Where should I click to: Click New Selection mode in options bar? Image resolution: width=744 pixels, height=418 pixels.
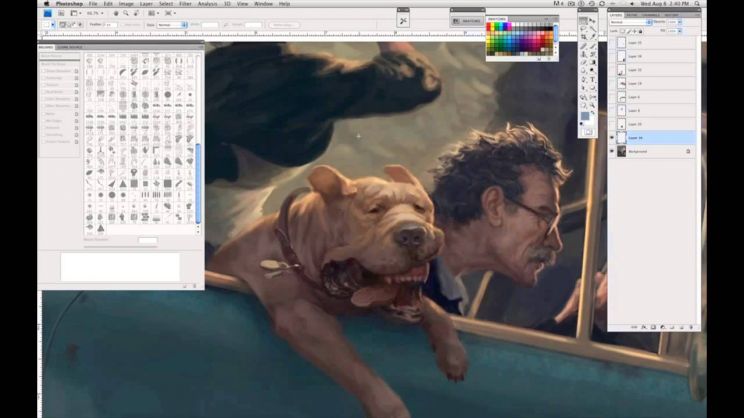pos(63,24)
